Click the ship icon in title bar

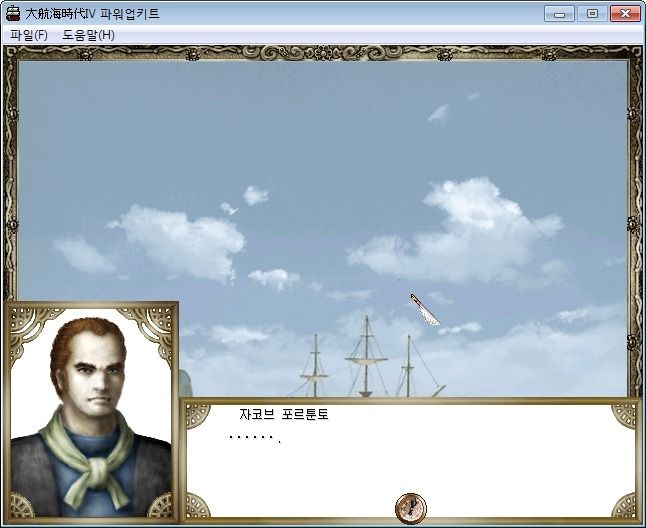[13, 14]
